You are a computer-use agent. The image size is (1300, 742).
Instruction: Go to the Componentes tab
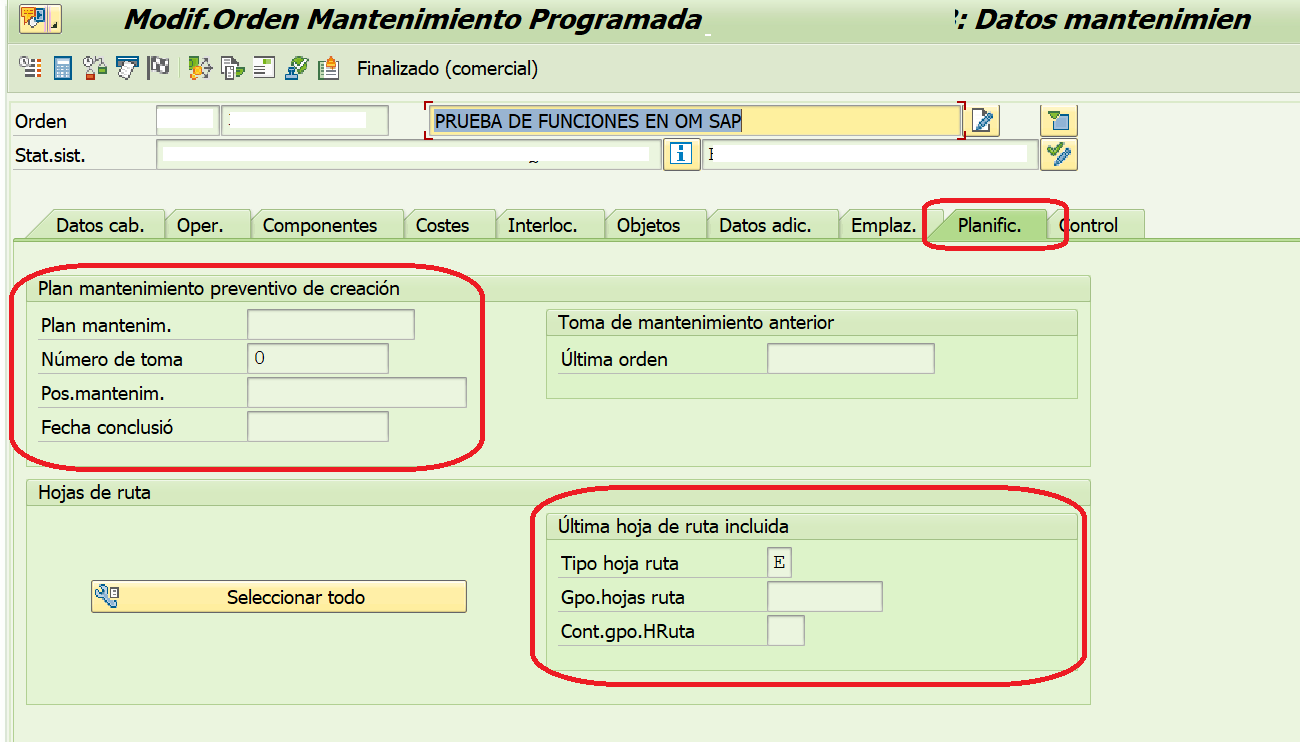320,225
